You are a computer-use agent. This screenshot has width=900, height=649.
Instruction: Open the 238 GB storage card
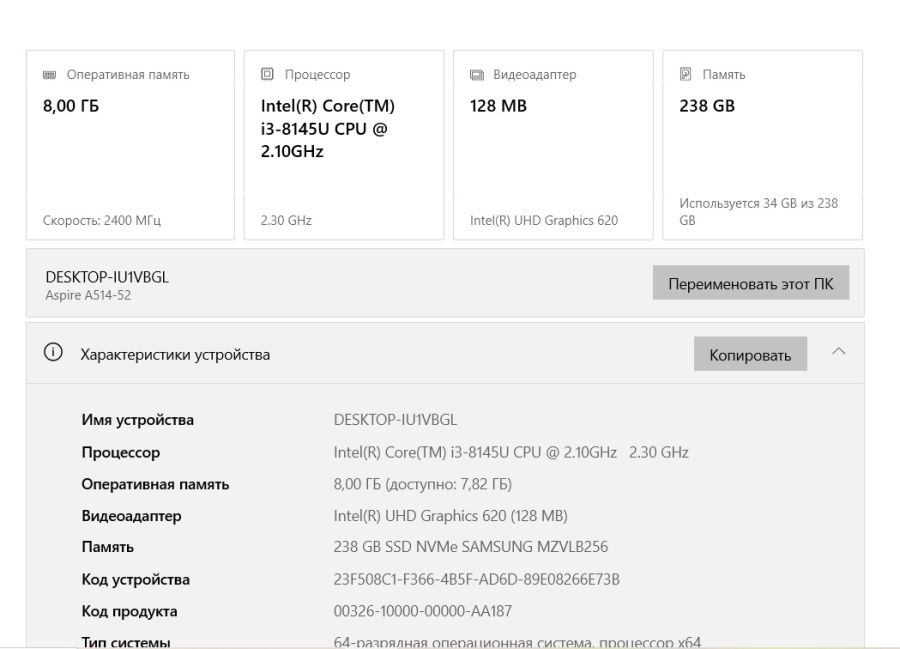click(762, 145)
